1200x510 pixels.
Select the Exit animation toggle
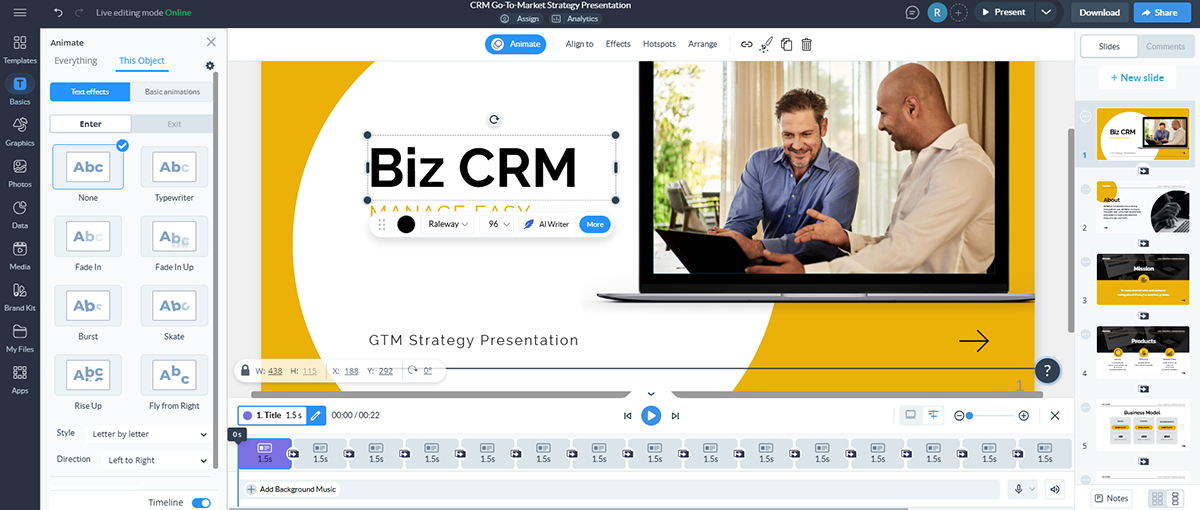[x=174, y=124]
